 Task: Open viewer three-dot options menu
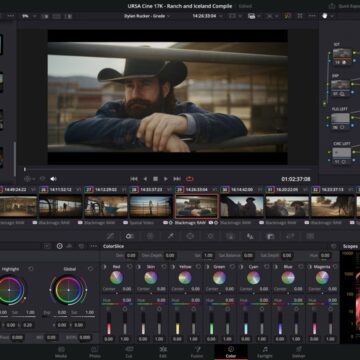tap(312, 16)
